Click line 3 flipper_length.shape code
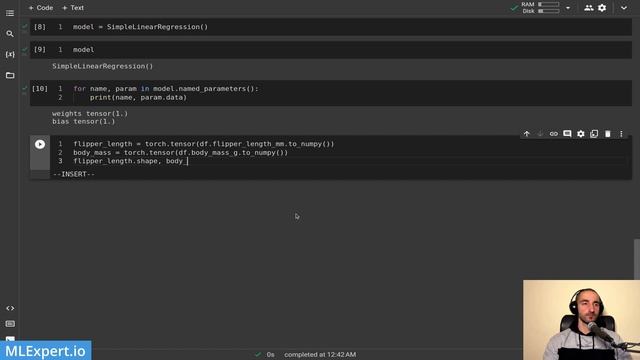The image size is (640, 360). tap(131, 161)
